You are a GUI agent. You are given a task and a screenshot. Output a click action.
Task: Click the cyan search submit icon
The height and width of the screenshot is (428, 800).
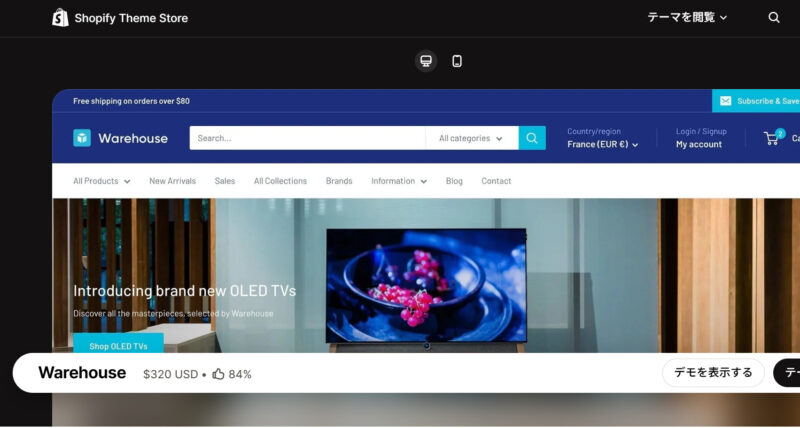tap(532, 138)
